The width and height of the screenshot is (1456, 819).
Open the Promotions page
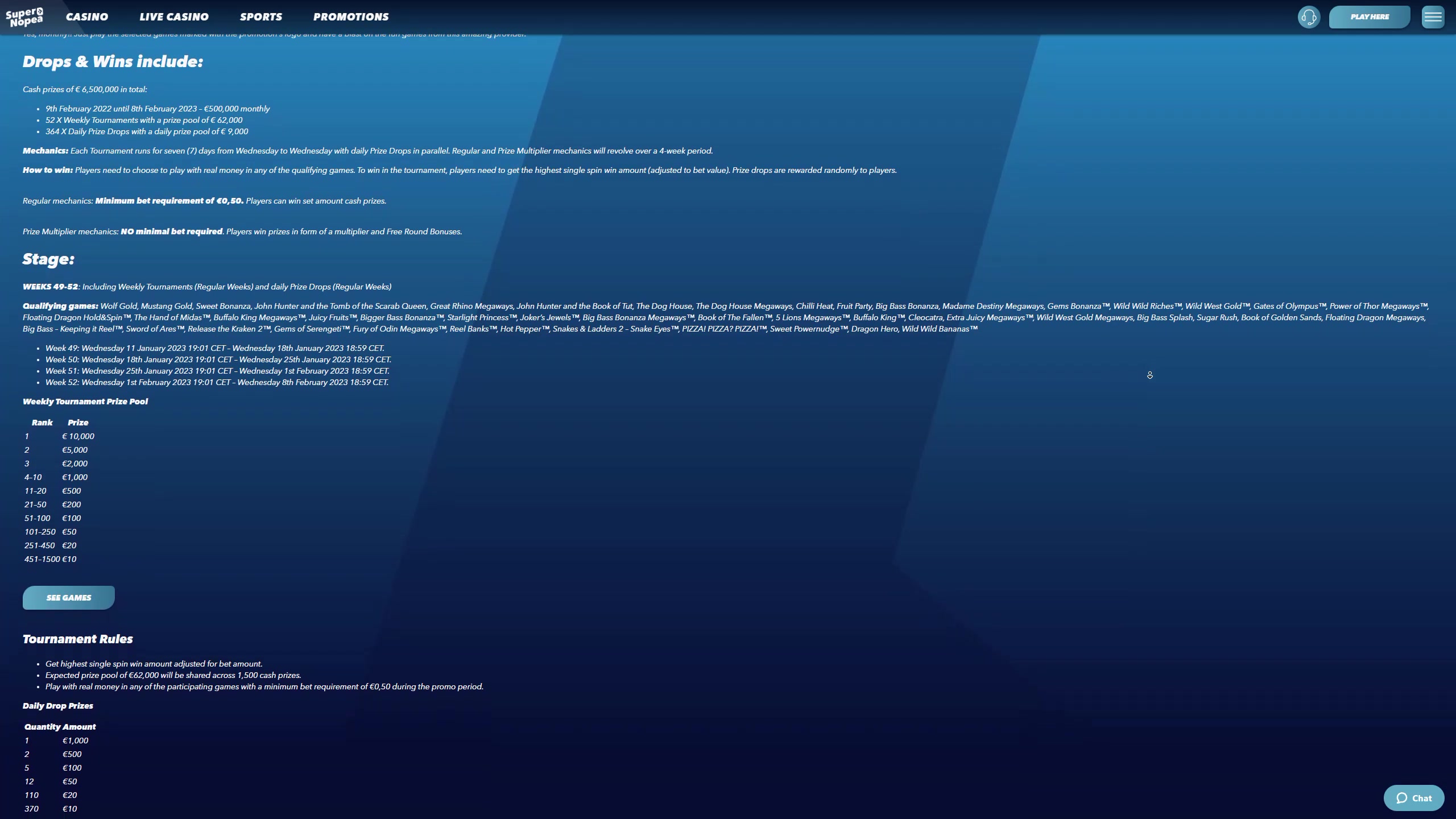click(x=351, y=17)
